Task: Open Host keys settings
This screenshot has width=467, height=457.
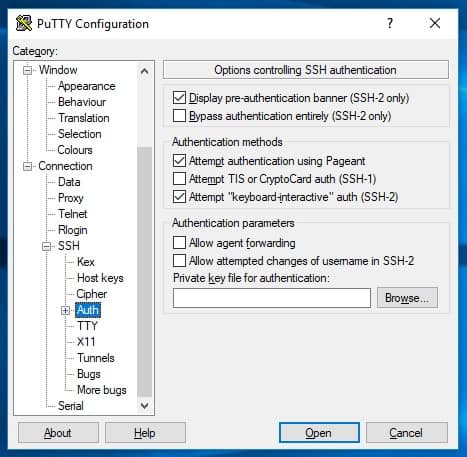Action: (100, 278)
